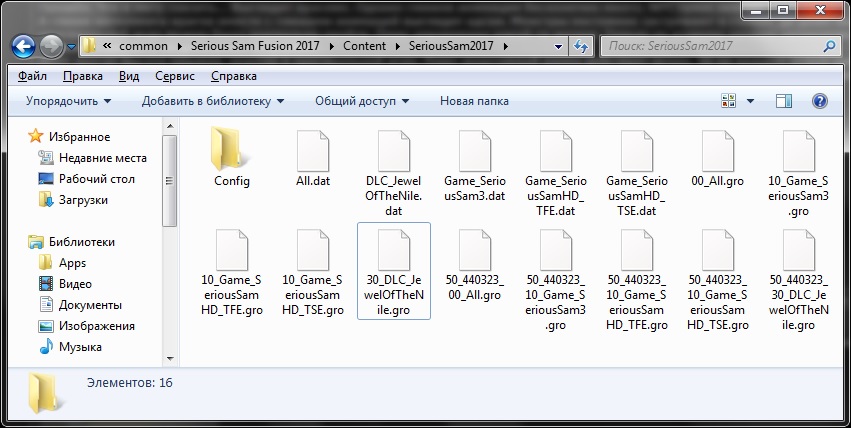Click the search magnifier icon

click(x=829, y=46)
